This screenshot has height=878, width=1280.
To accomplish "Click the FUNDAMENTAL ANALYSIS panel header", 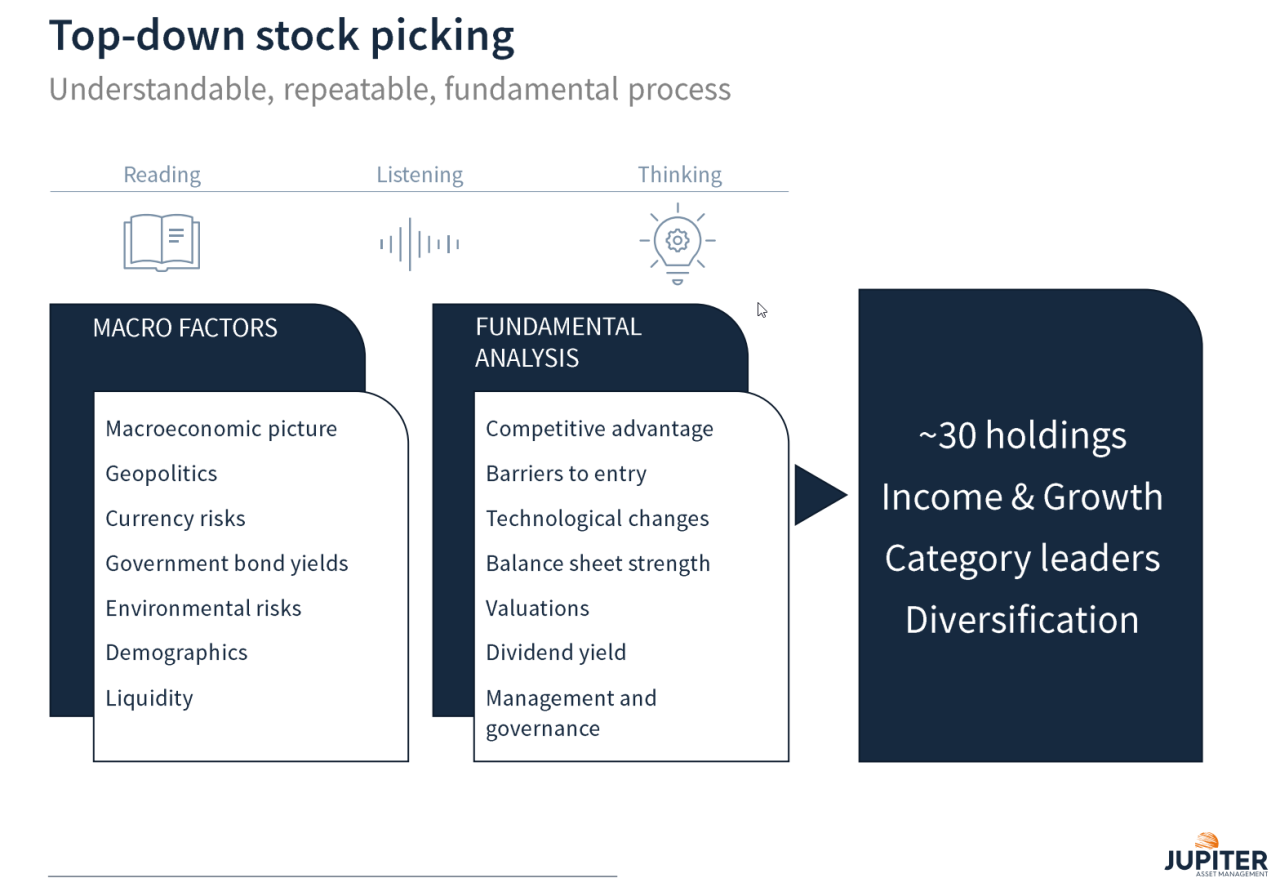I will coord(558,342).
